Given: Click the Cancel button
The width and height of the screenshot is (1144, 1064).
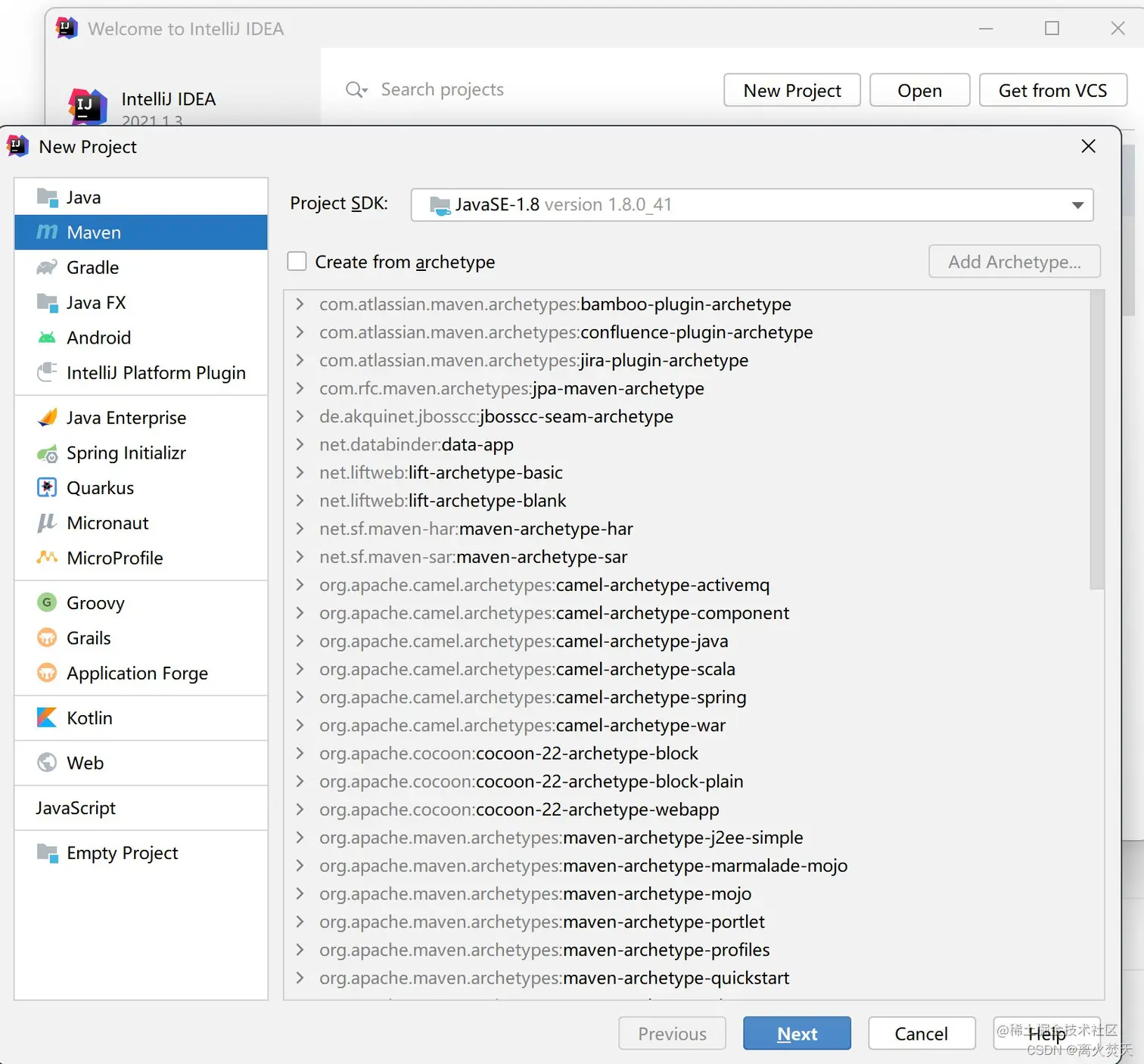Looking at the screenshot, I should (x=921, y=1033).
